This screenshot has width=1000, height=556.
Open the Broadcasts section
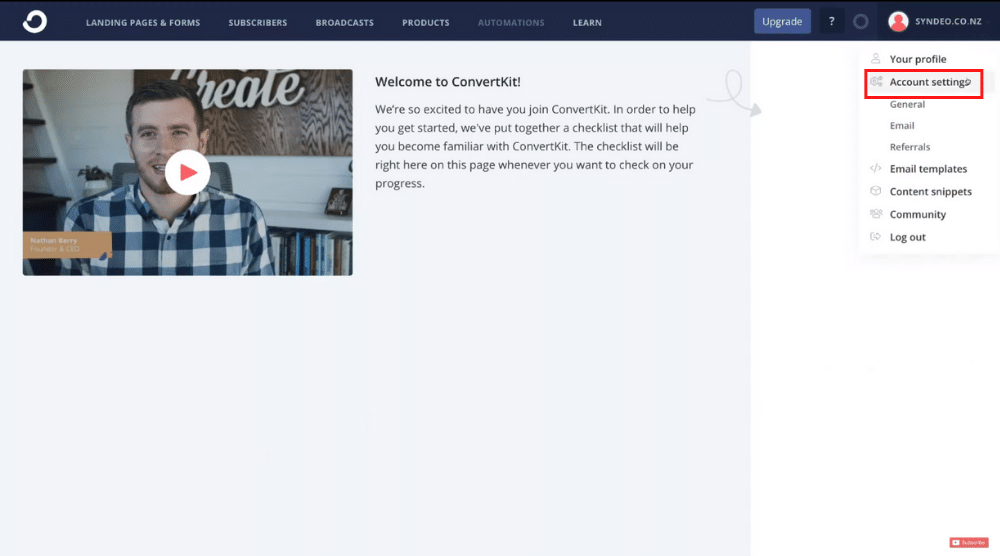point(344,22)
